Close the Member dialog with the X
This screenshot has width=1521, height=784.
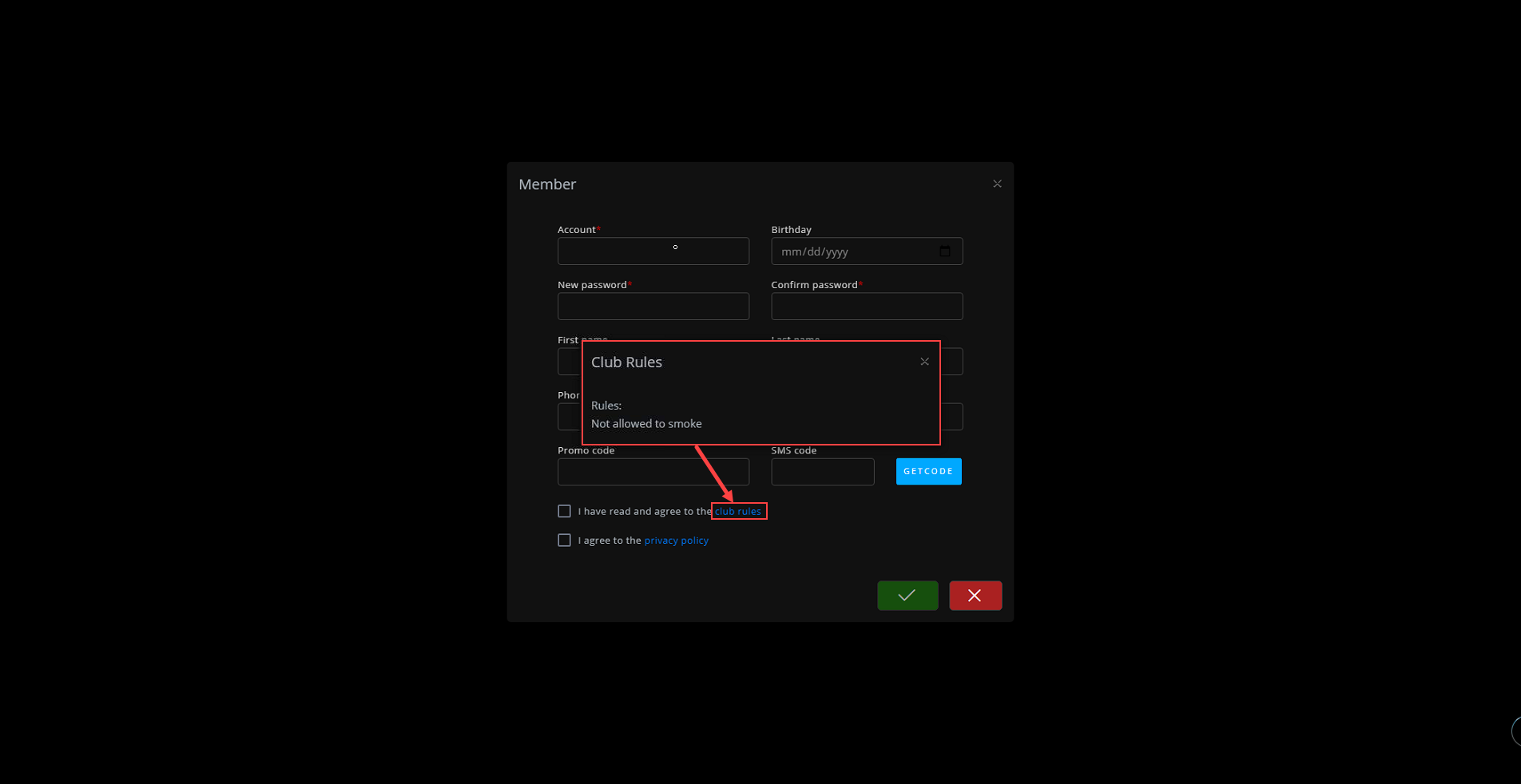coord(997,184)
